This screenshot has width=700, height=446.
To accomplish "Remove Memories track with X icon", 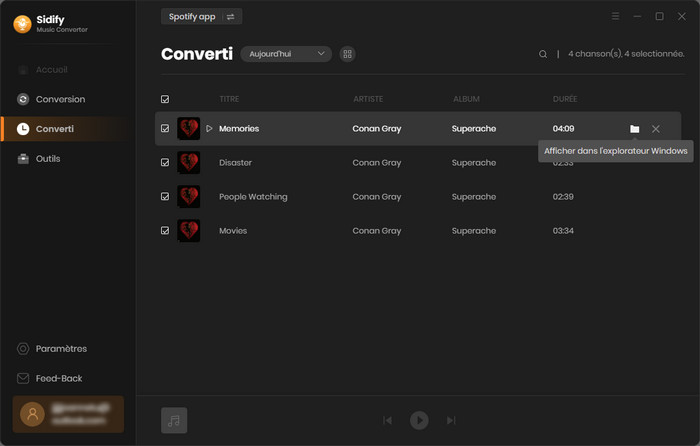I will [656, 129].
